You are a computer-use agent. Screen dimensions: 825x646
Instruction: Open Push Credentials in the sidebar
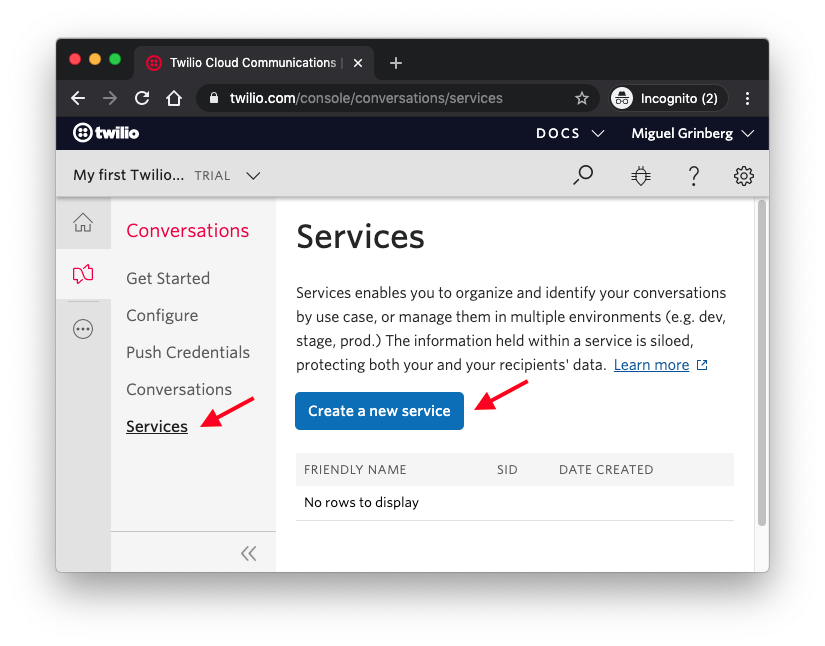[x=188, y=352]
